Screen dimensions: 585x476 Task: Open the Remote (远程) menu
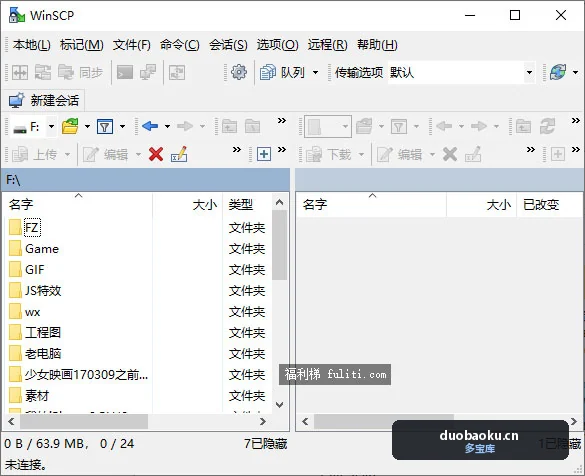327,45
